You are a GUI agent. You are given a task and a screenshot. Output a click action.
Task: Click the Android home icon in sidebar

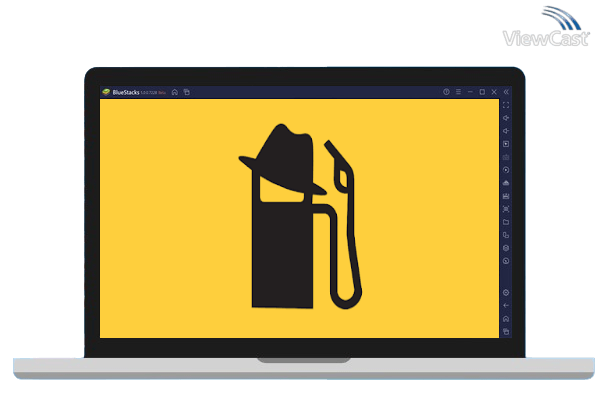[506, 319]
